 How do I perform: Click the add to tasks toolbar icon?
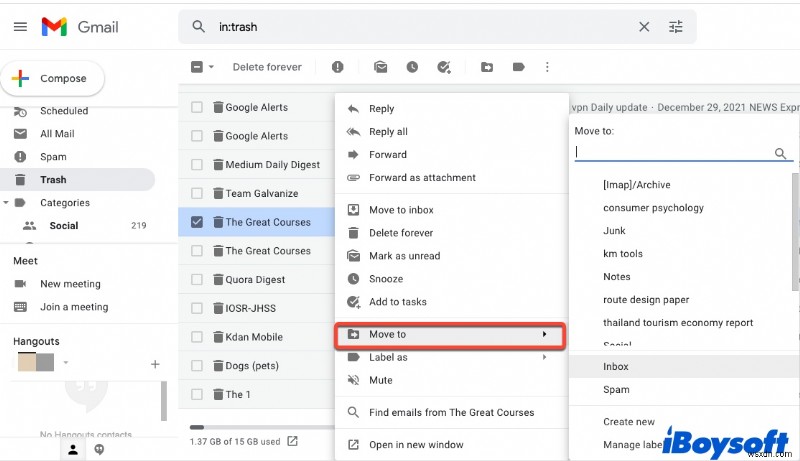pyautogui.click(x=444, y=67)
